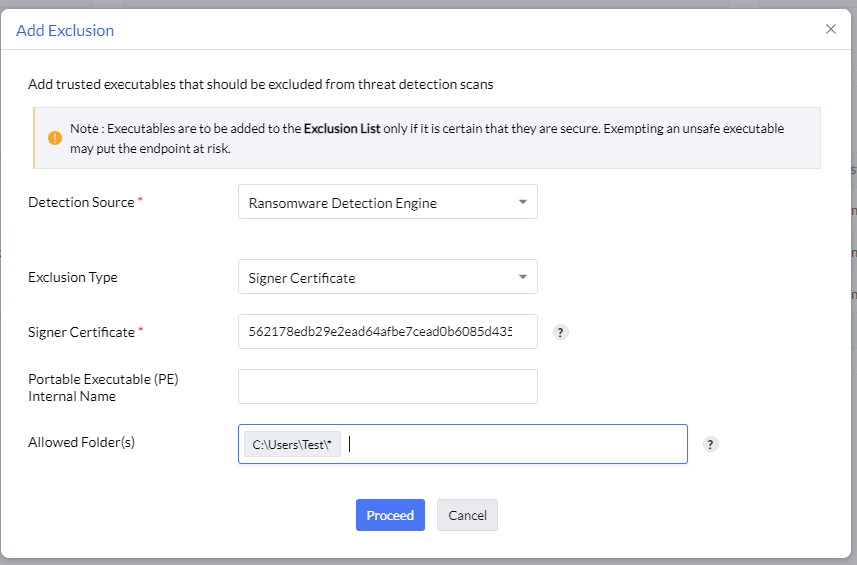Screen dimensions: 857x565
Task: Click the Add Exclusion dialog title
Action: click(65, 30)
